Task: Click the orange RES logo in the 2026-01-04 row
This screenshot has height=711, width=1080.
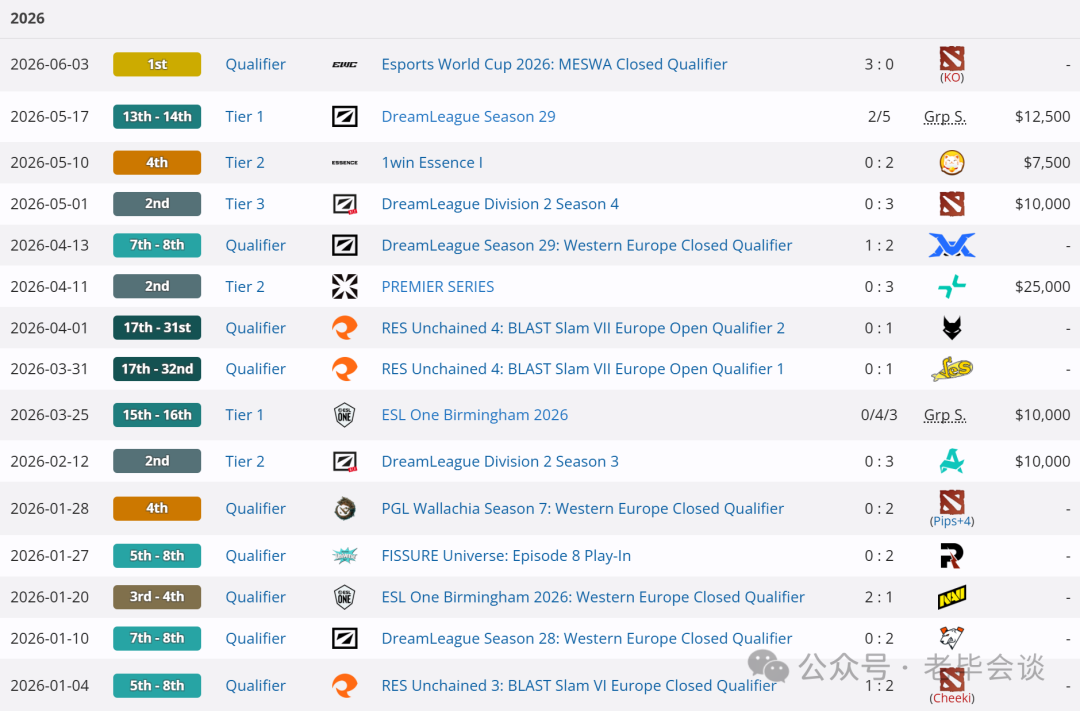Action: point(344,686)
